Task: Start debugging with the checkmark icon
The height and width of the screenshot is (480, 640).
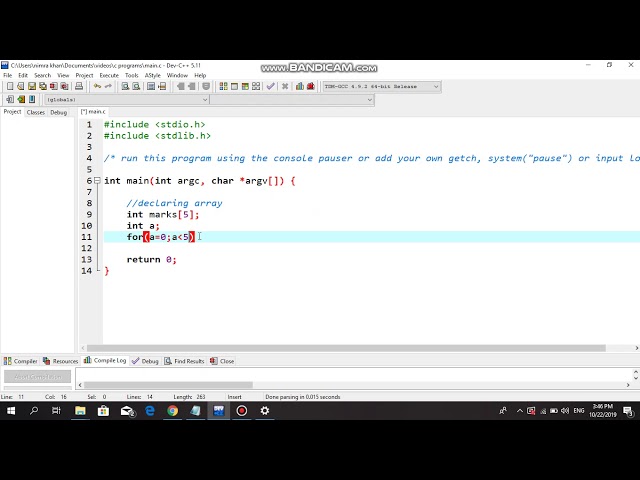Action: pyautogui.click(x=270, y=86)
